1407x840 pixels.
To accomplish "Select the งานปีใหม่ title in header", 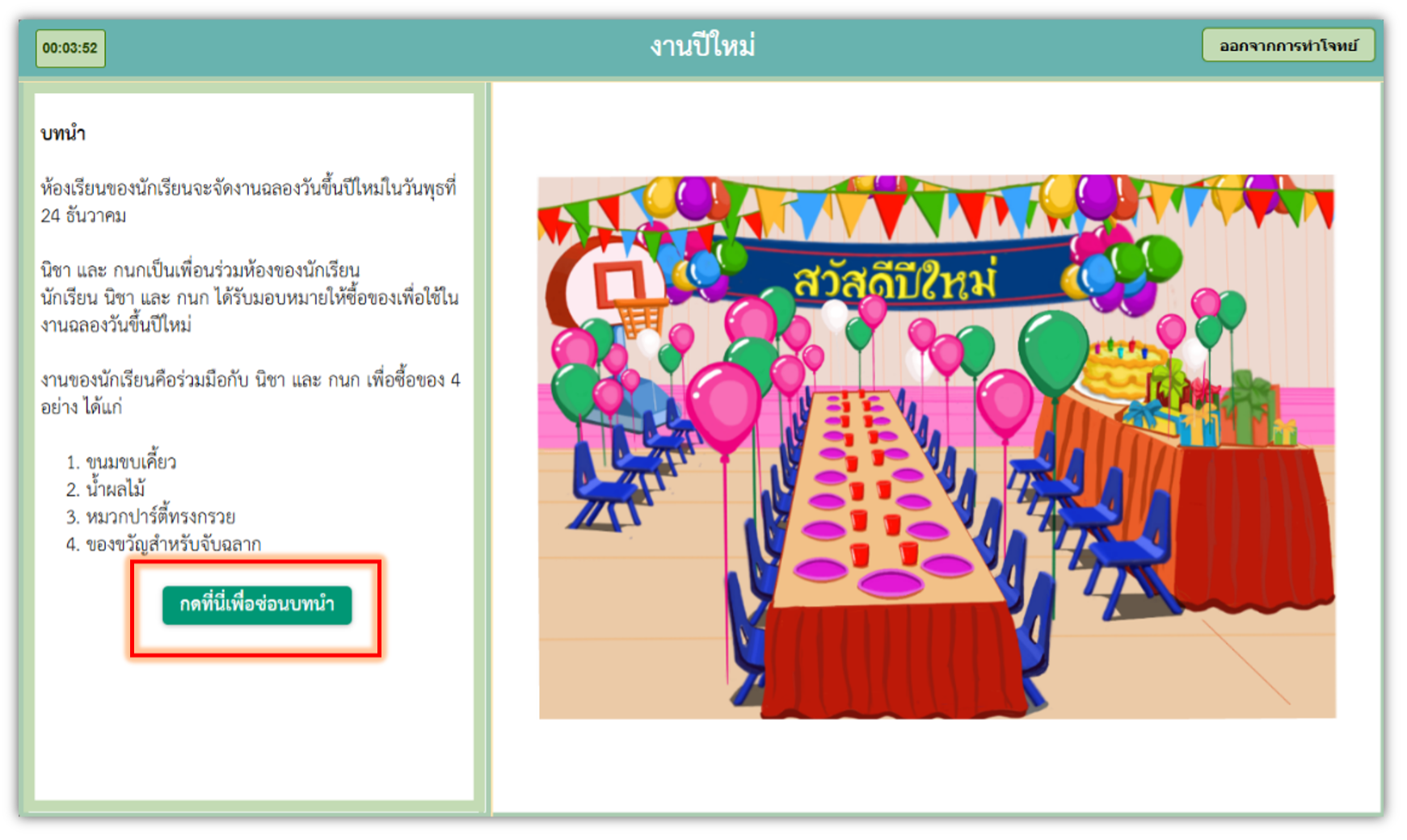I will click(702, 46).
